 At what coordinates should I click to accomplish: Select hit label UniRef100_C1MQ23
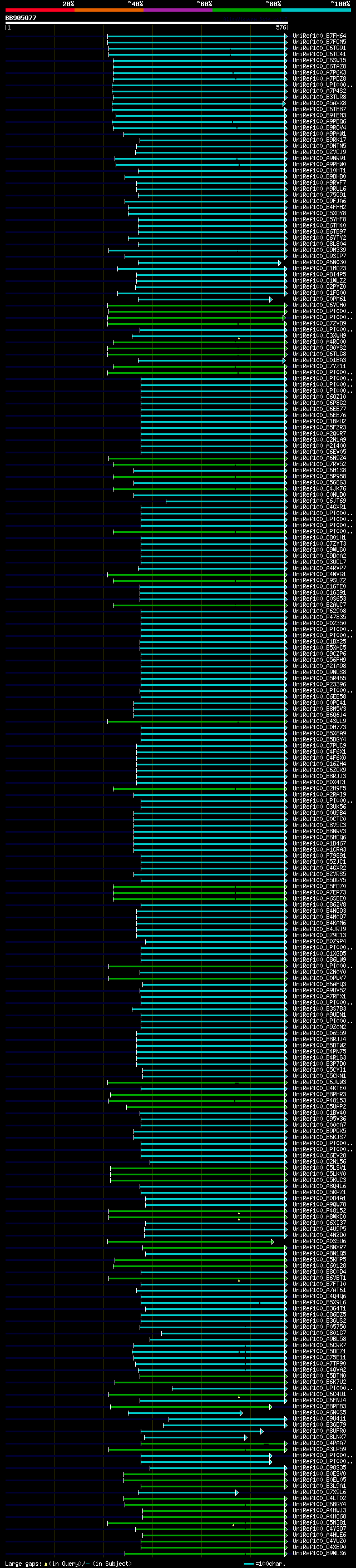[319, 269]
